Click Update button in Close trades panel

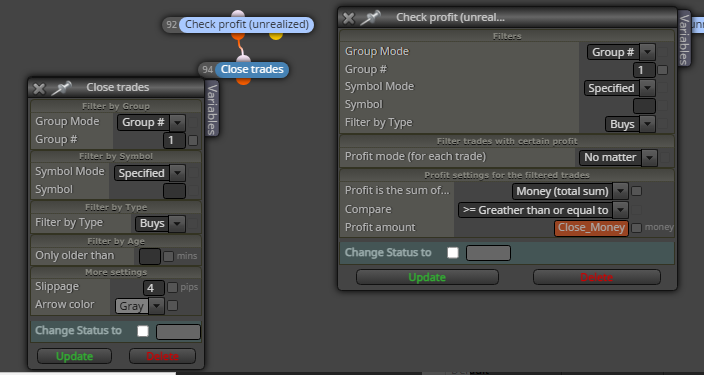(74, 356)
